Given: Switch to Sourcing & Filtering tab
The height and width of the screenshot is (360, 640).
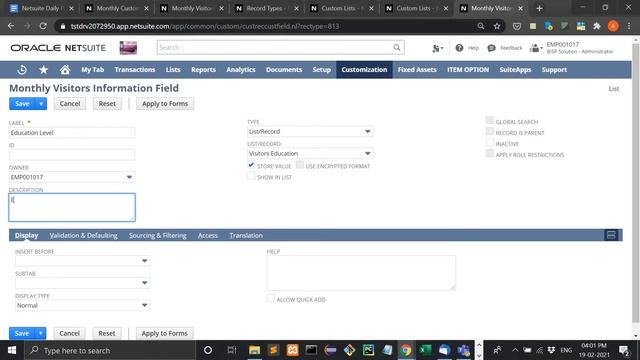Looking at the screenshot, I should click(158, 236).
